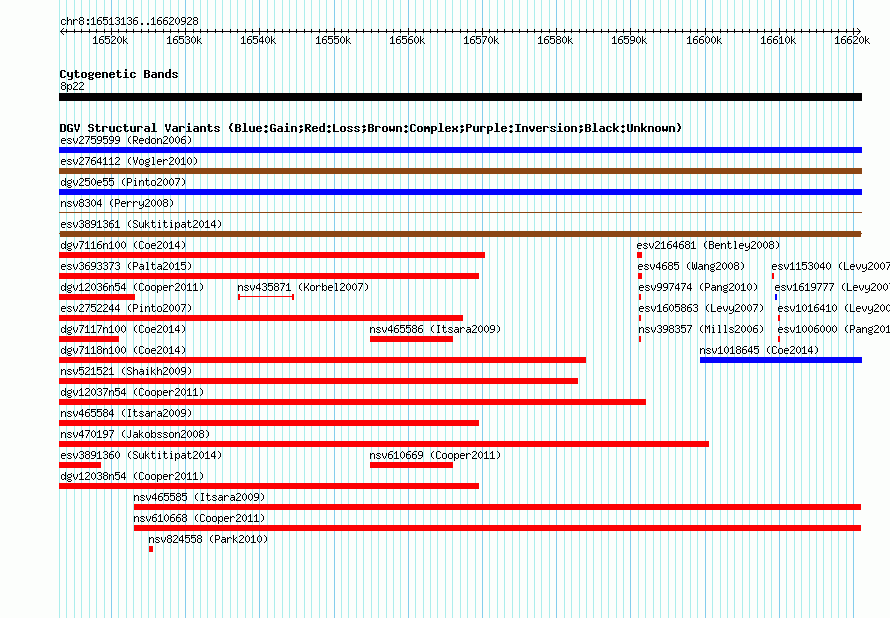
Task: Click the short red dgv12036n54 bar
Action: [97, 297]
